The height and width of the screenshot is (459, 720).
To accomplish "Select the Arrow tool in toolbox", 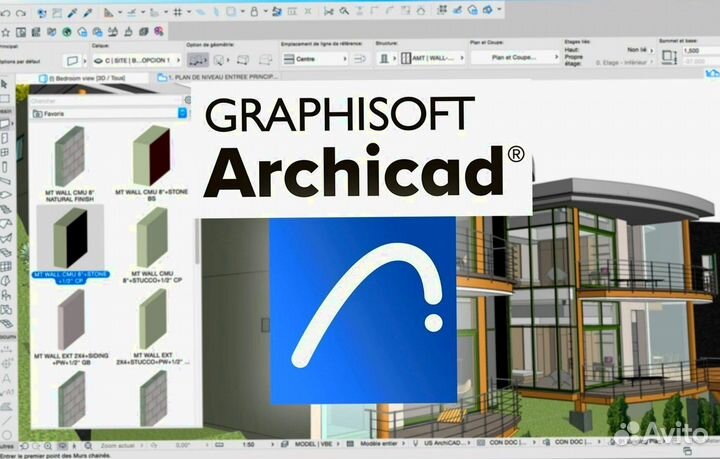I will click(x=5, y=84).
